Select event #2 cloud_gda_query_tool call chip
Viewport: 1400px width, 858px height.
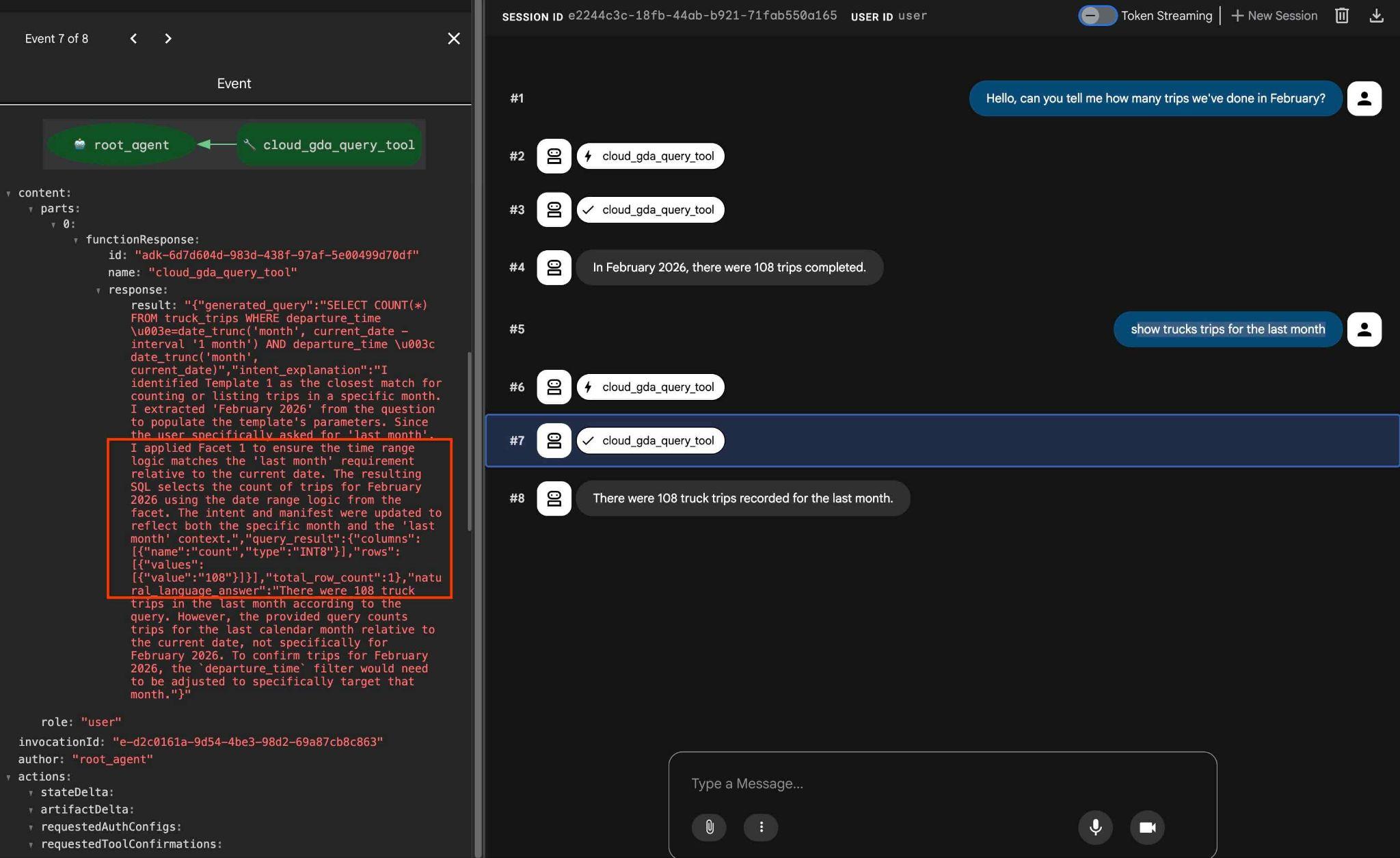point(650,156)
